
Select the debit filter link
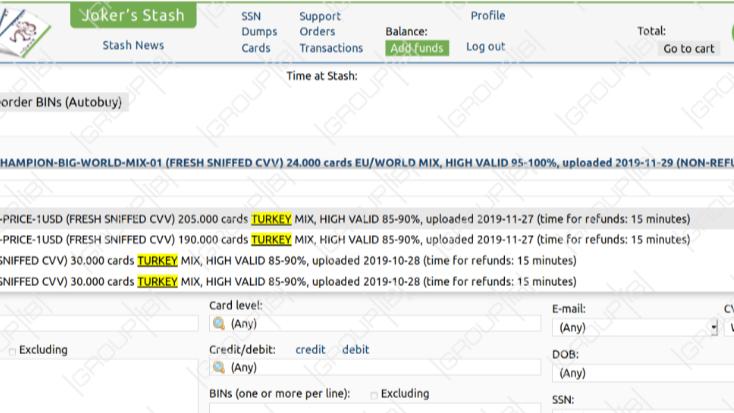click(x=356, y=350)
